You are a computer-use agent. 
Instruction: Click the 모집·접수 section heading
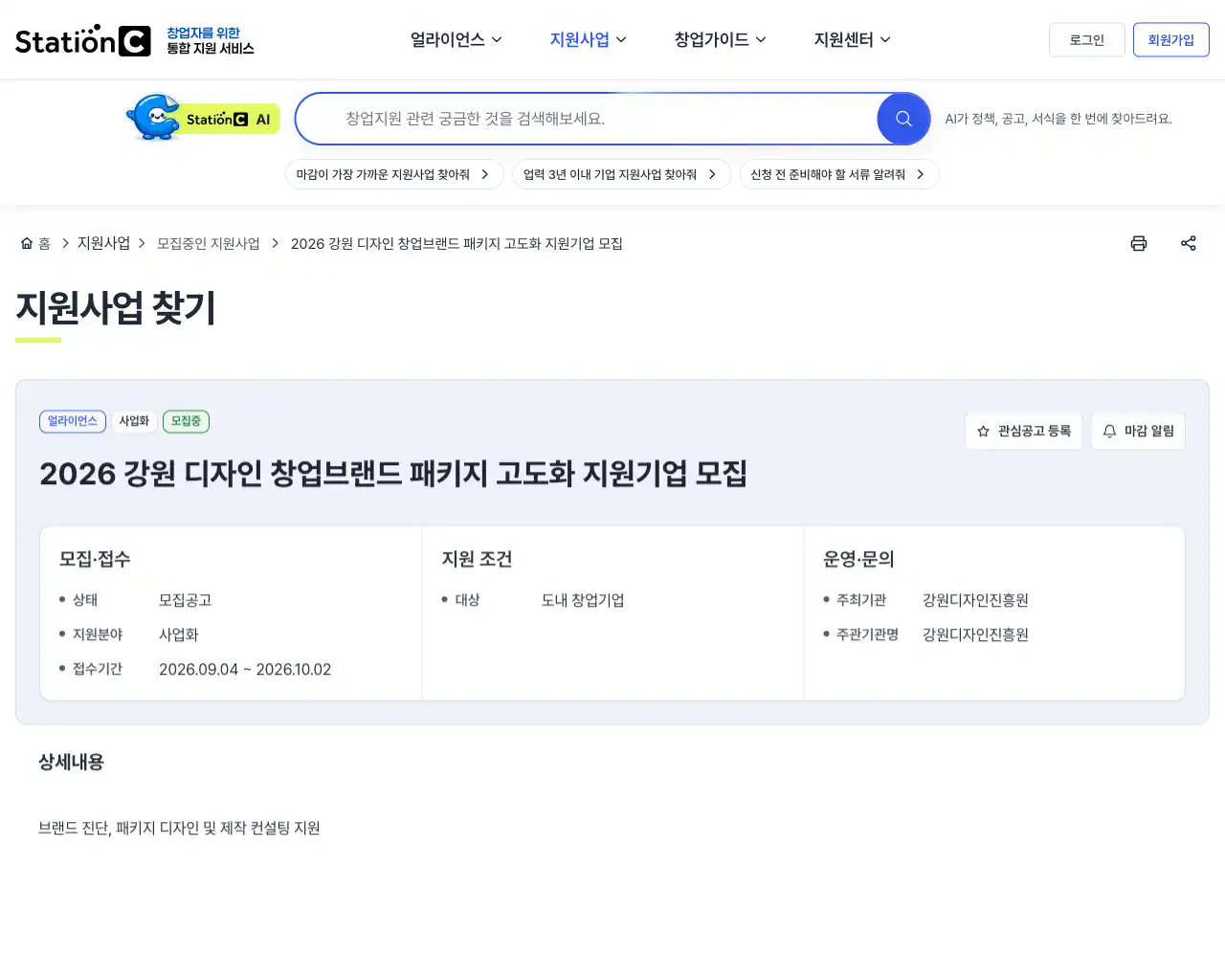[95, 559]
